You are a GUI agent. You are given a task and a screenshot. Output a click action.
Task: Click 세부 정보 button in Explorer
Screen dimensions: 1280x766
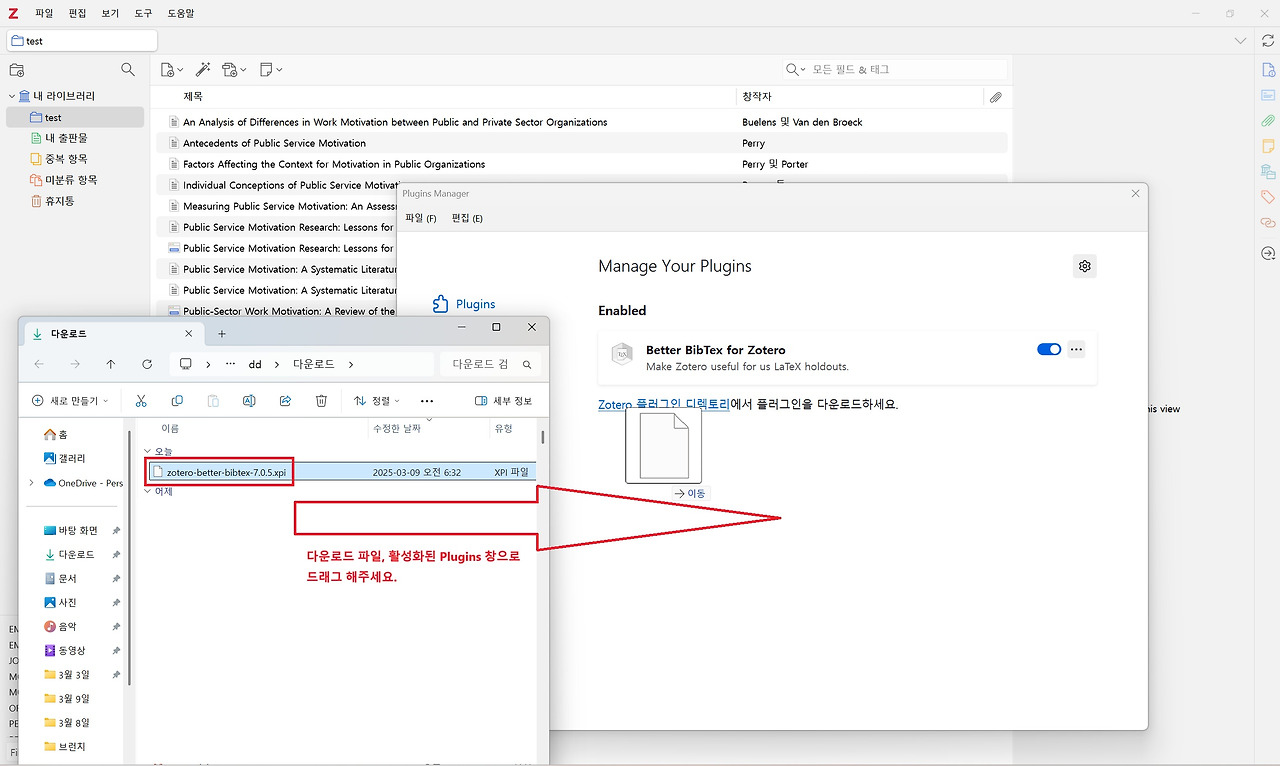coord(503,401)
